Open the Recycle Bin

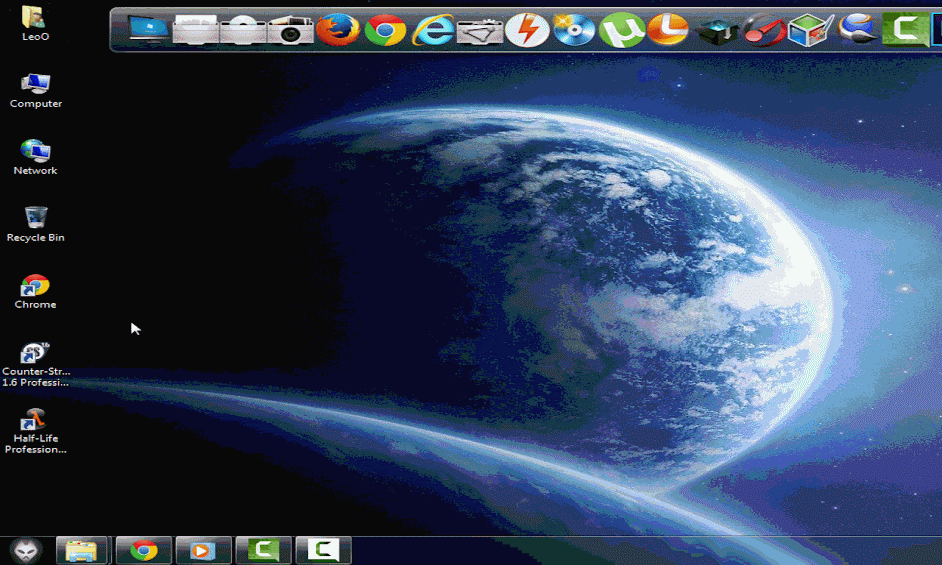click(35, 225)
